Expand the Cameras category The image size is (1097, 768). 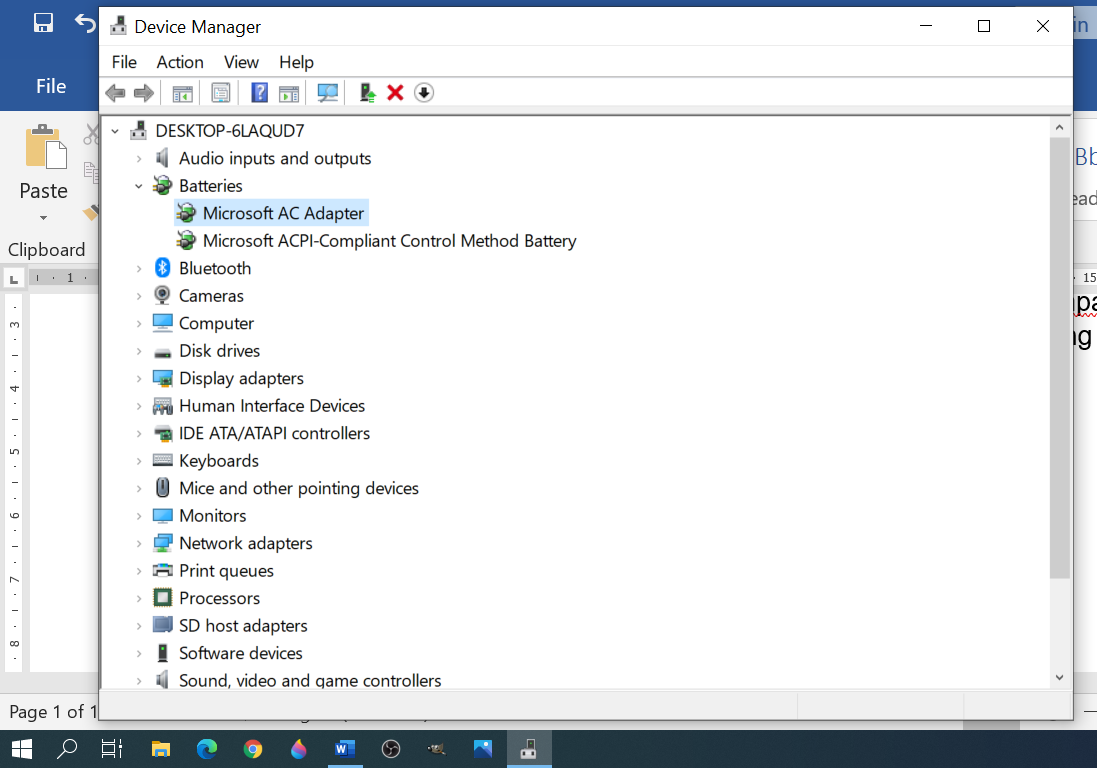(x=139, y=296)
